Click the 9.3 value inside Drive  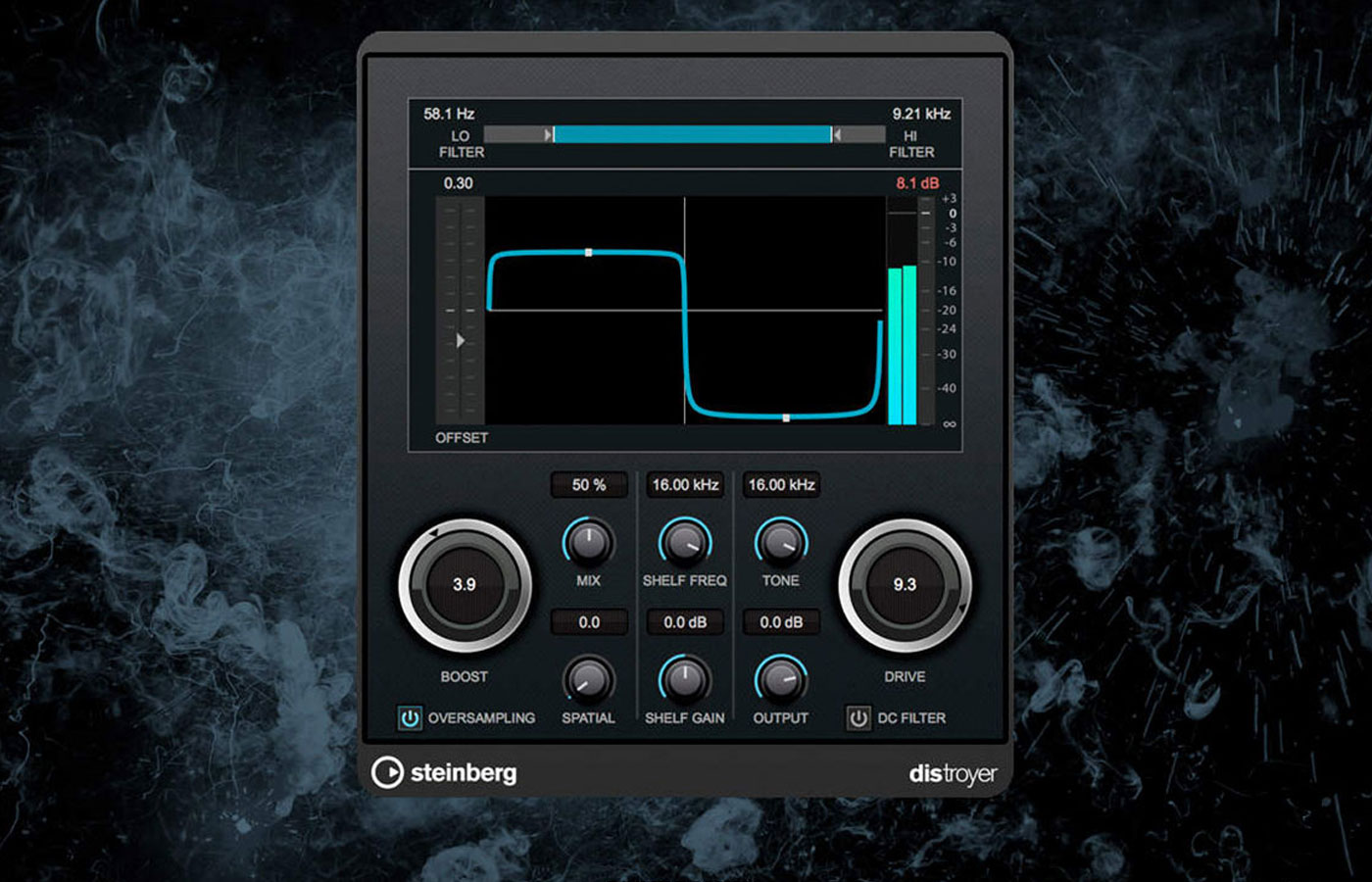[x=905, y=585]
